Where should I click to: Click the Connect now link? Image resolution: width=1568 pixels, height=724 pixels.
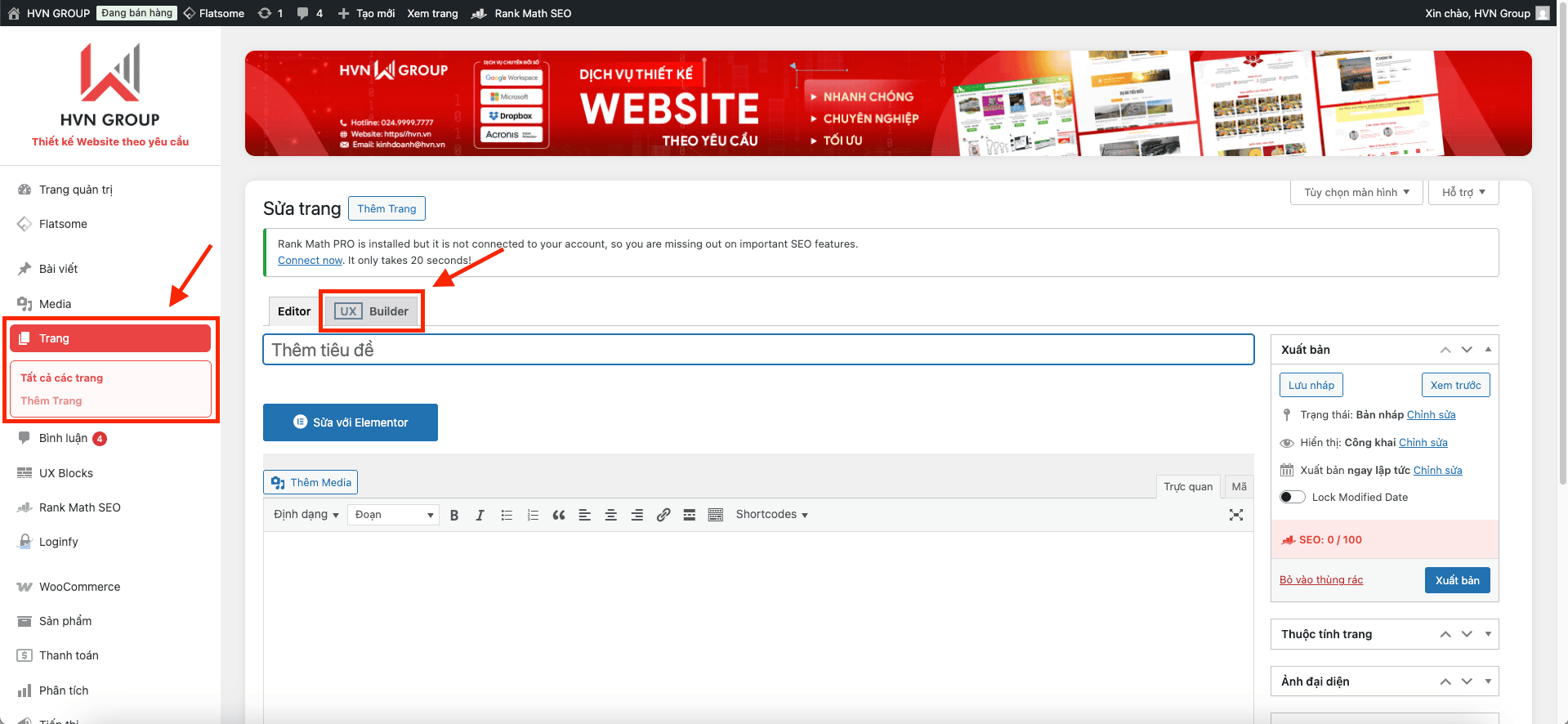pos(310,261)
